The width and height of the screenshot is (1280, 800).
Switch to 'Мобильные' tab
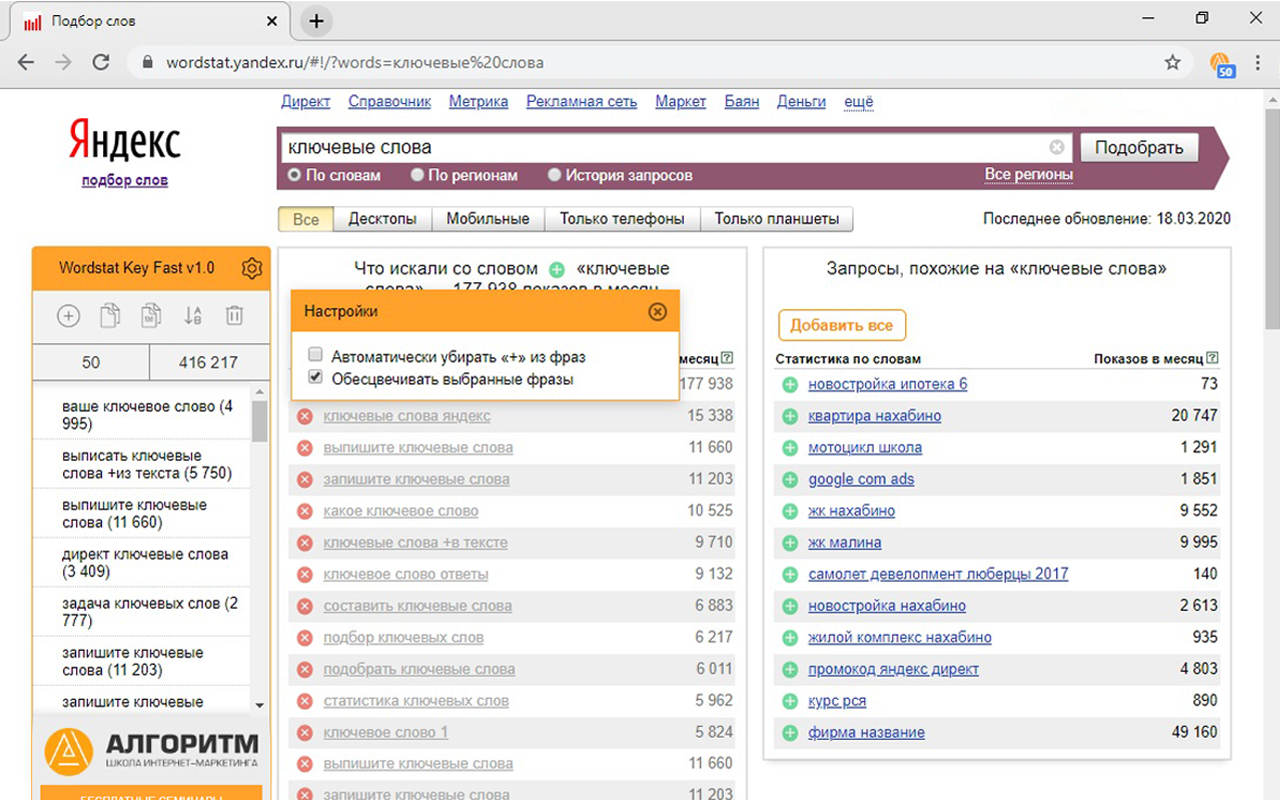[x=488, y=219]
